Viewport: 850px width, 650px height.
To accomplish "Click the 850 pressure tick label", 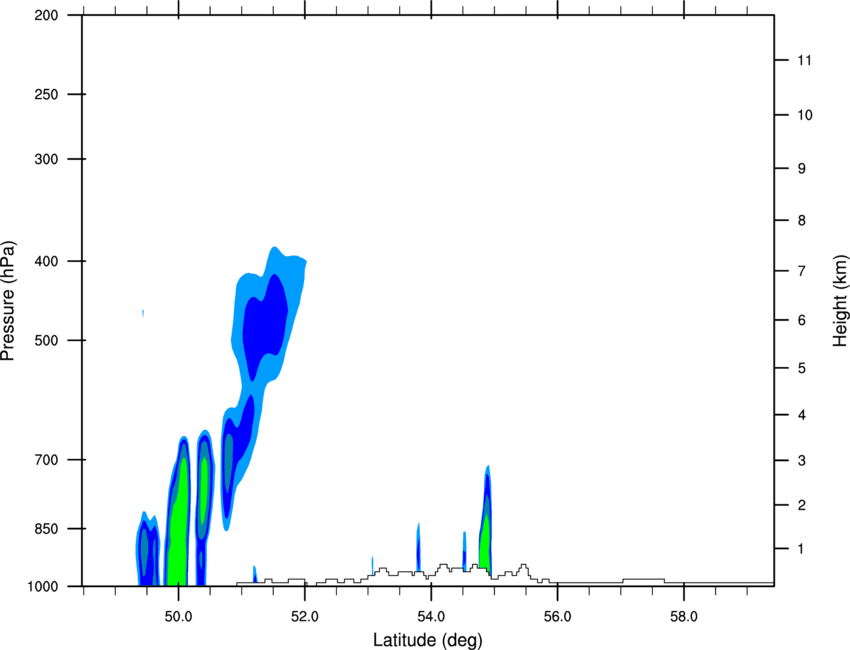I will pos(46,529).
